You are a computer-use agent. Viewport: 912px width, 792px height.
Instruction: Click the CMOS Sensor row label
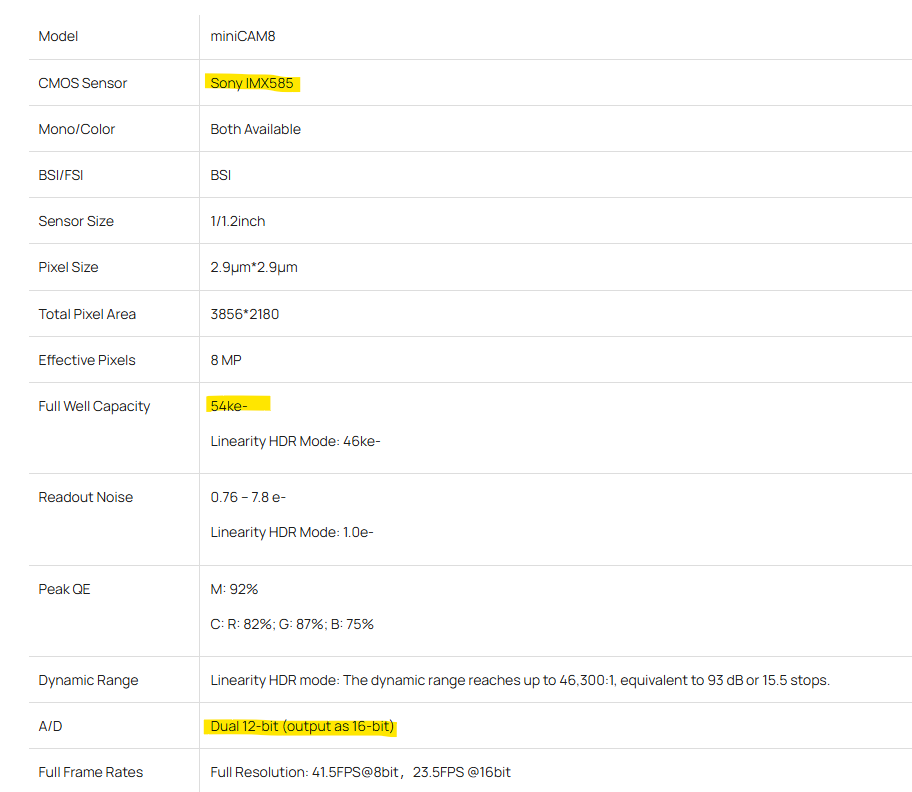(x=83, y=83)
